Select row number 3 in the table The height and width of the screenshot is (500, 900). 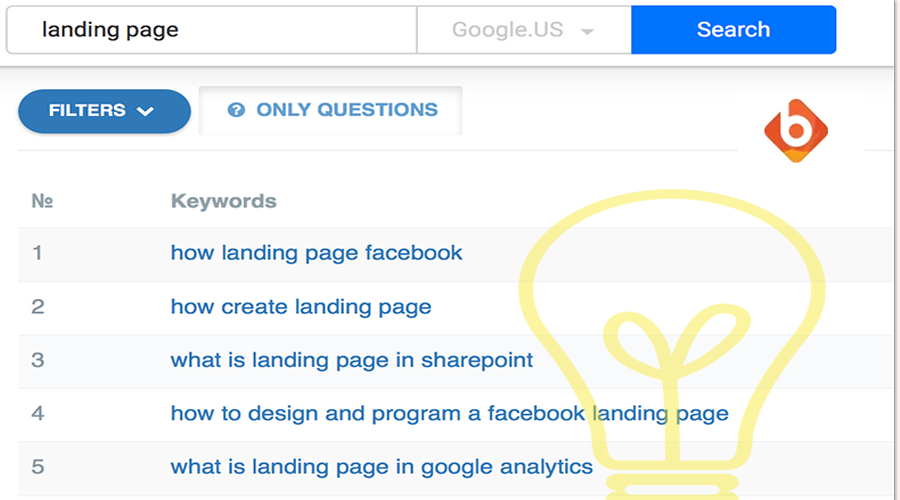38,360
